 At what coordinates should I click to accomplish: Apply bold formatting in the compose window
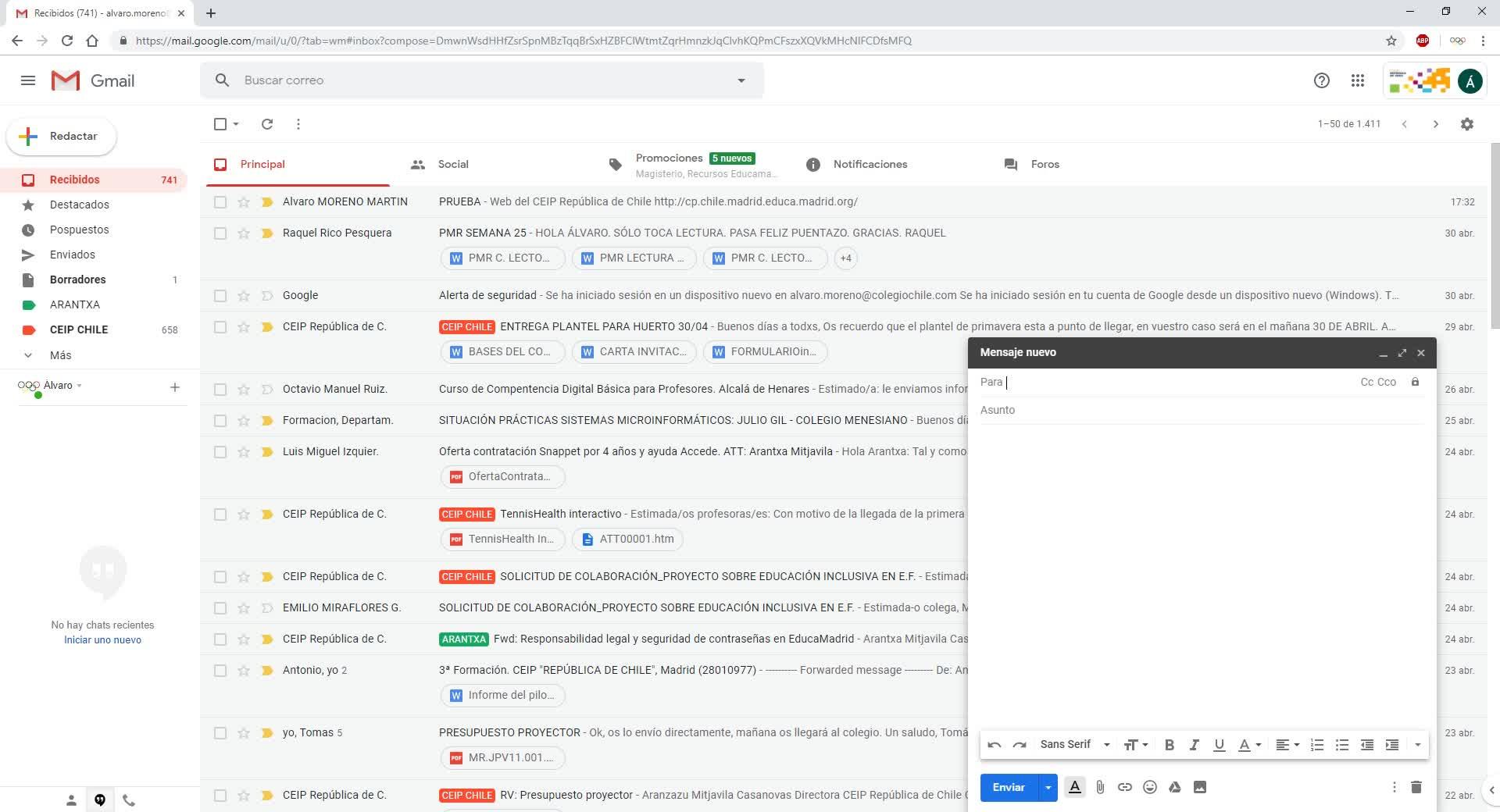coord(1170,745)
